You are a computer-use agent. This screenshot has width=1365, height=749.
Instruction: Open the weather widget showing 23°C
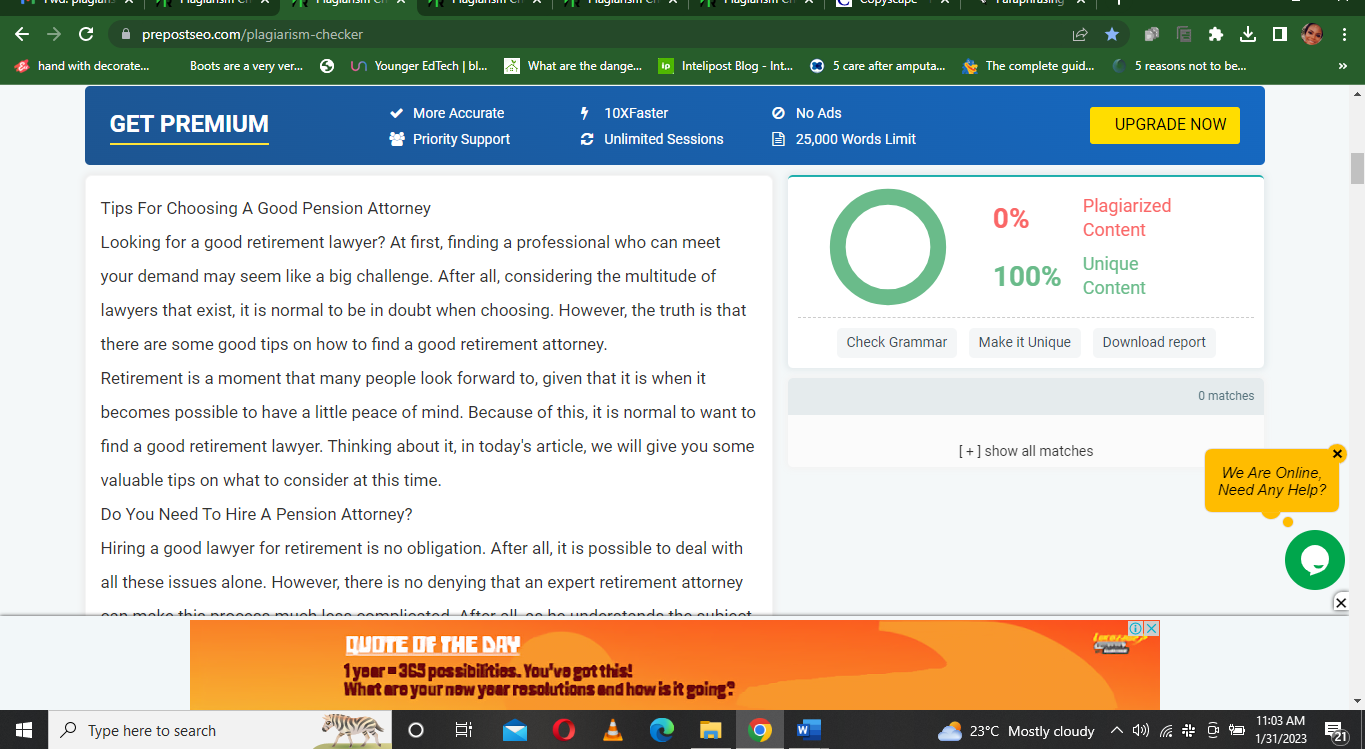(1016, 731)
